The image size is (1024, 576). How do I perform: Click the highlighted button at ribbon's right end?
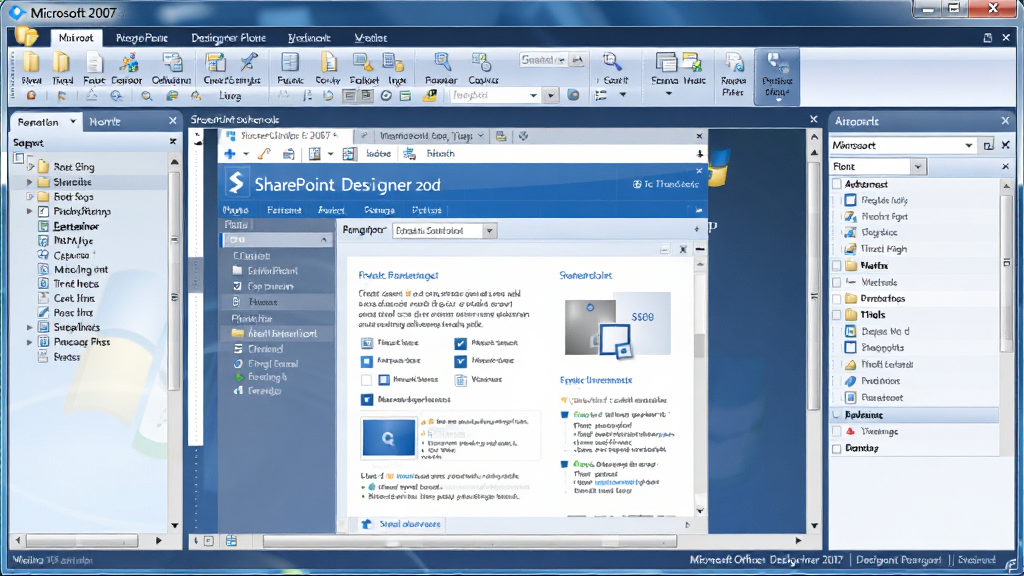point(776,76)
